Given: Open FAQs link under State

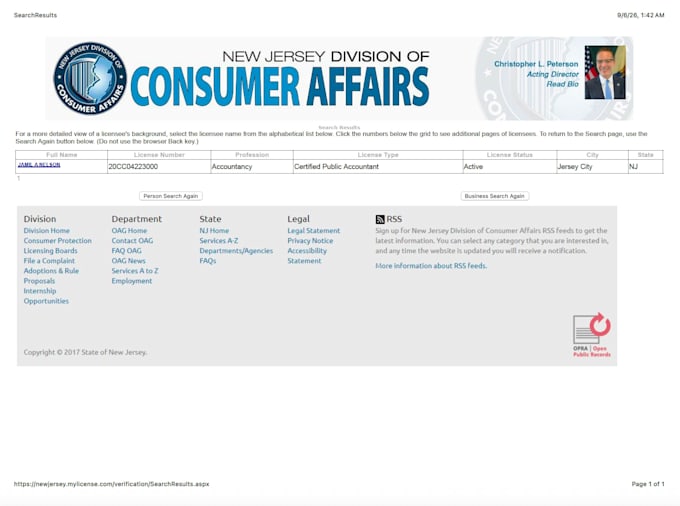Looking at the screenshot, I should [x=208, y=261].
